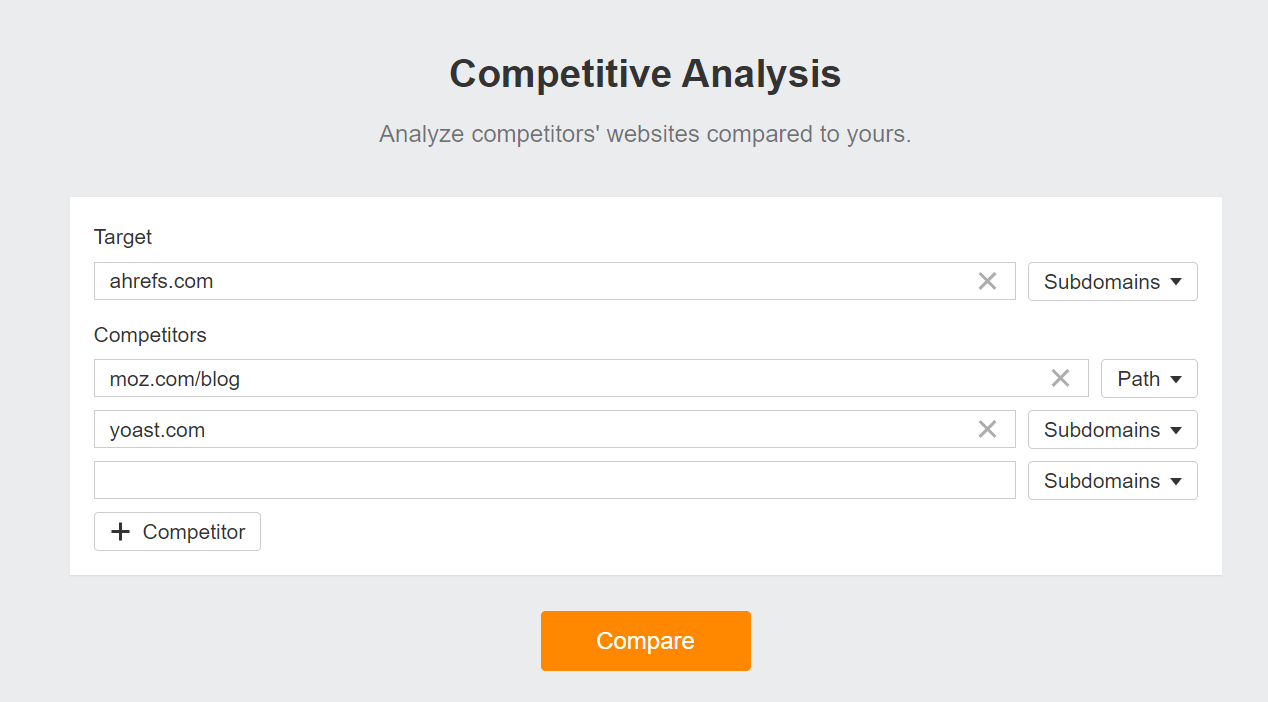Click the caret on the Path selector
Image resolution: width=1268 pixels, height=702 pixels.
click(x=1177, y=378)
